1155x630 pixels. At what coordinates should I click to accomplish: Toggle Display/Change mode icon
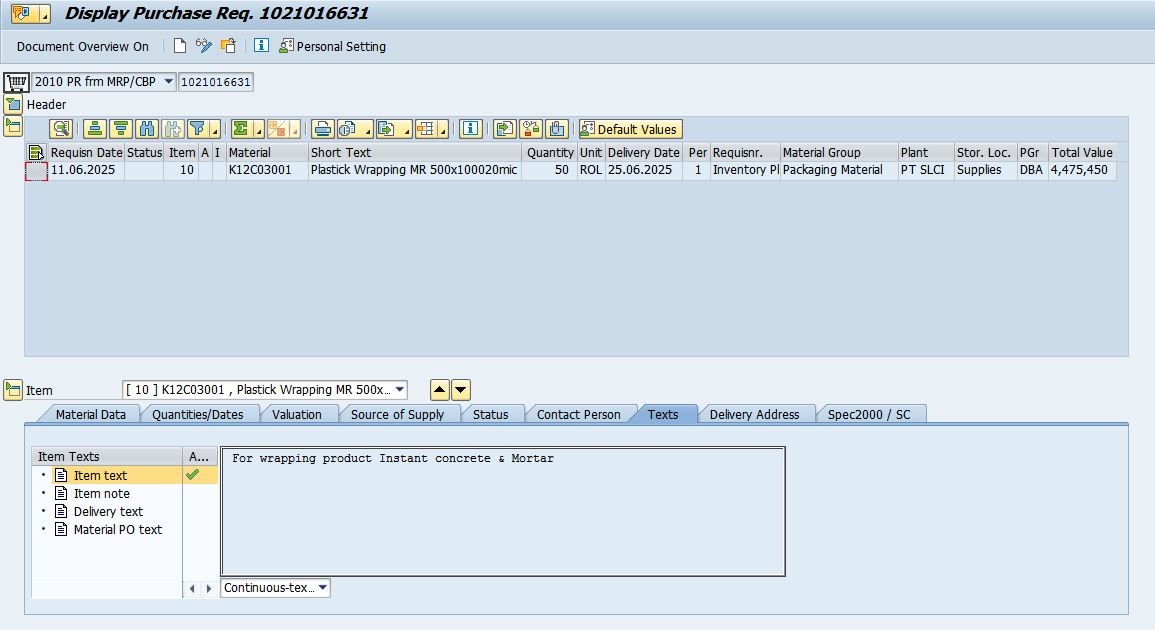point(203,46)
